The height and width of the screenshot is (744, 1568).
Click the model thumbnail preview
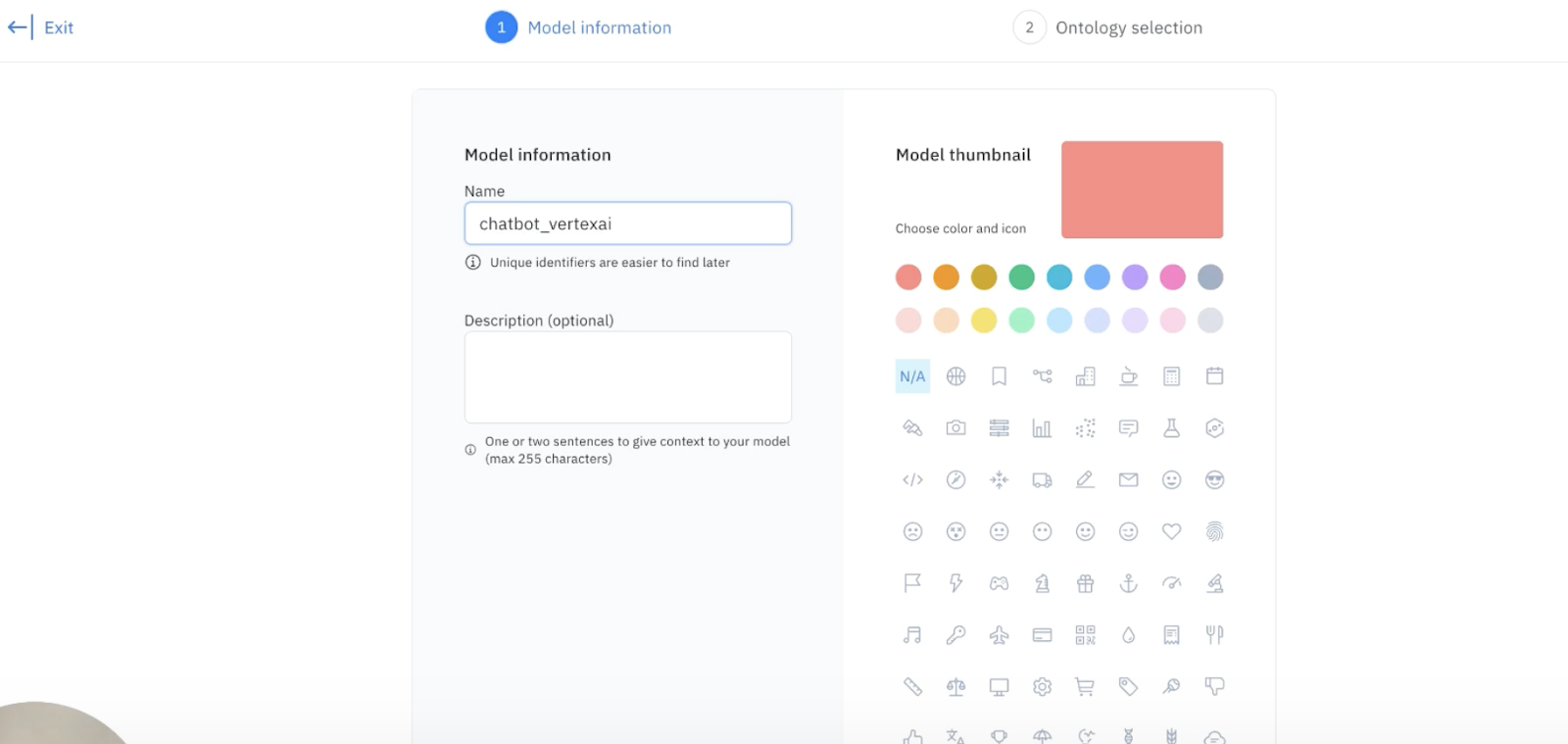1143,189
